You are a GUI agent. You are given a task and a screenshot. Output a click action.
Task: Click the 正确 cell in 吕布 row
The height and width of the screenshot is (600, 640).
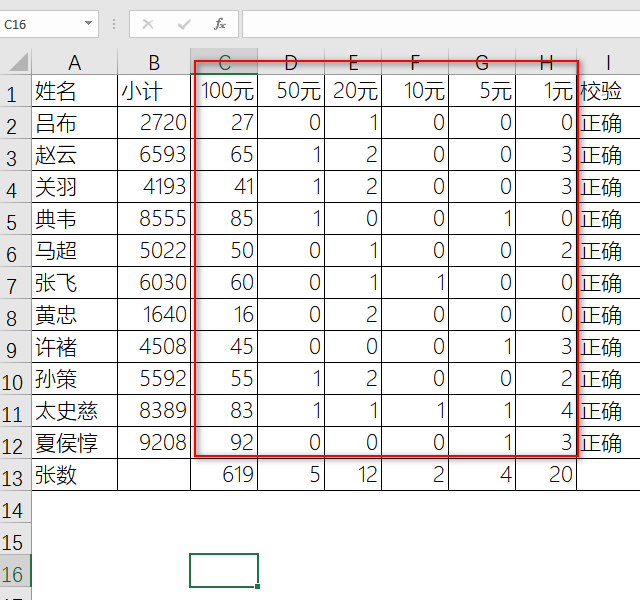click(608, 123)
